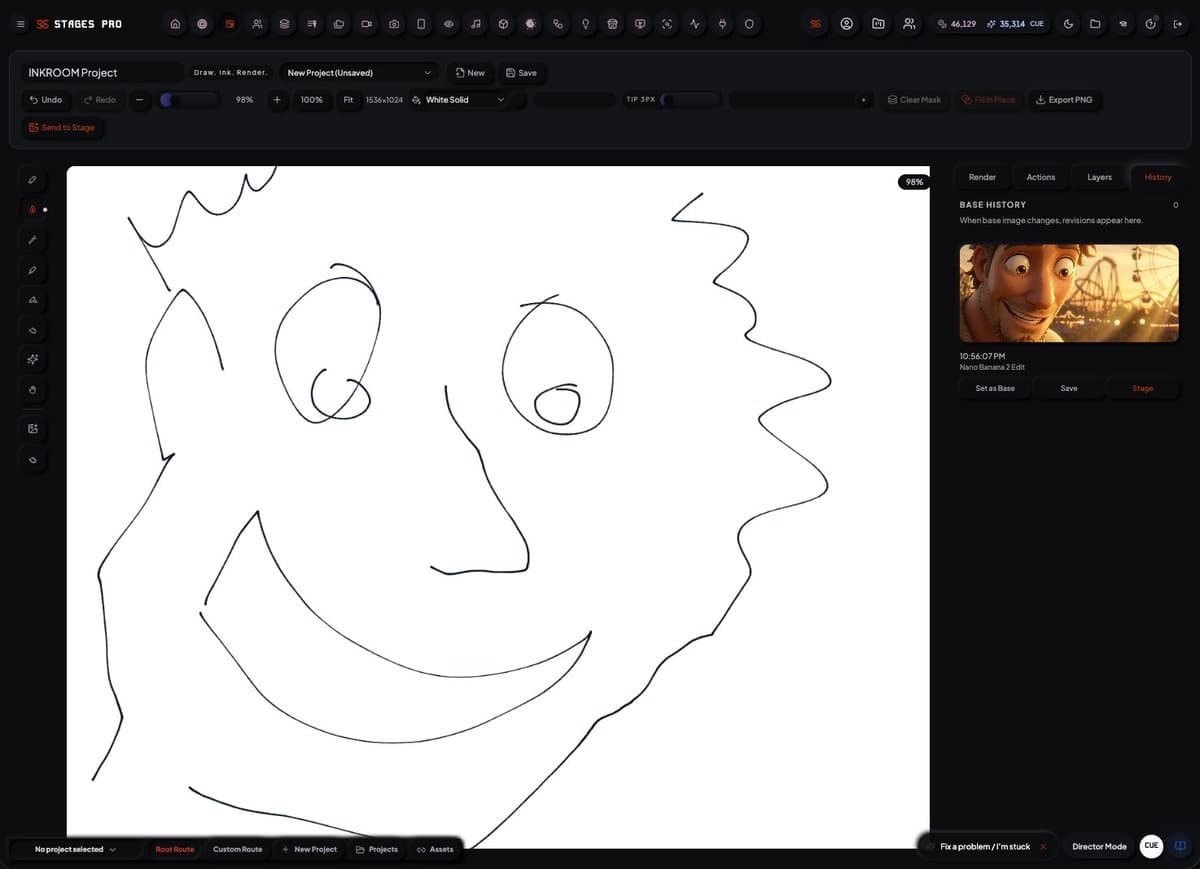Select the image add tool in left toolbar

click(32, 429)
